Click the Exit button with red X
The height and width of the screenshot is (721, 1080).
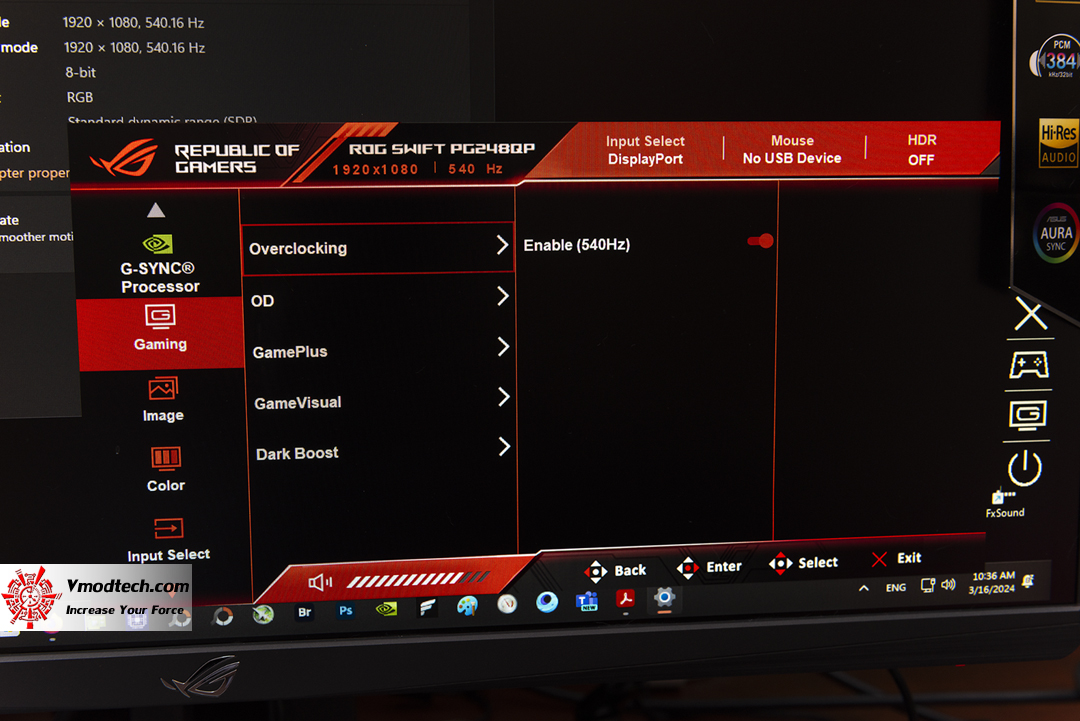coord(896,558)
